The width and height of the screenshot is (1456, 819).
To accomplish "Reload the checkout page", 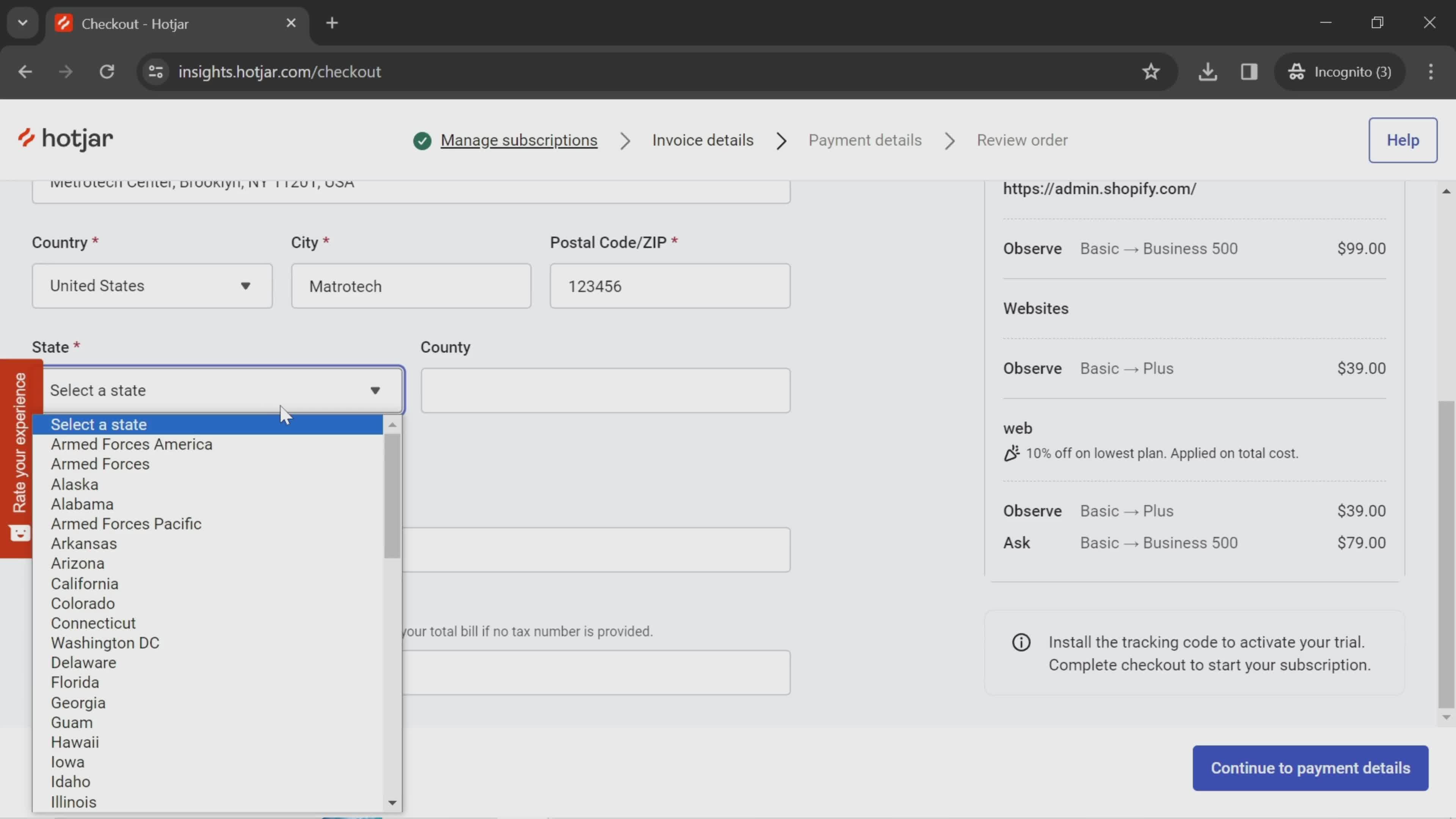I will pos(107,72).
